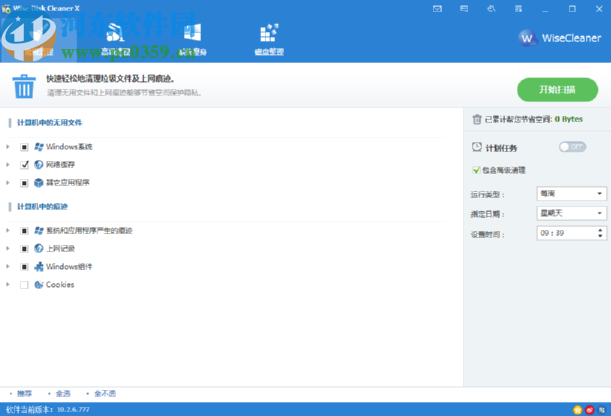Click the 计算机中的无用文件 section header

click(x=49, y=123)
